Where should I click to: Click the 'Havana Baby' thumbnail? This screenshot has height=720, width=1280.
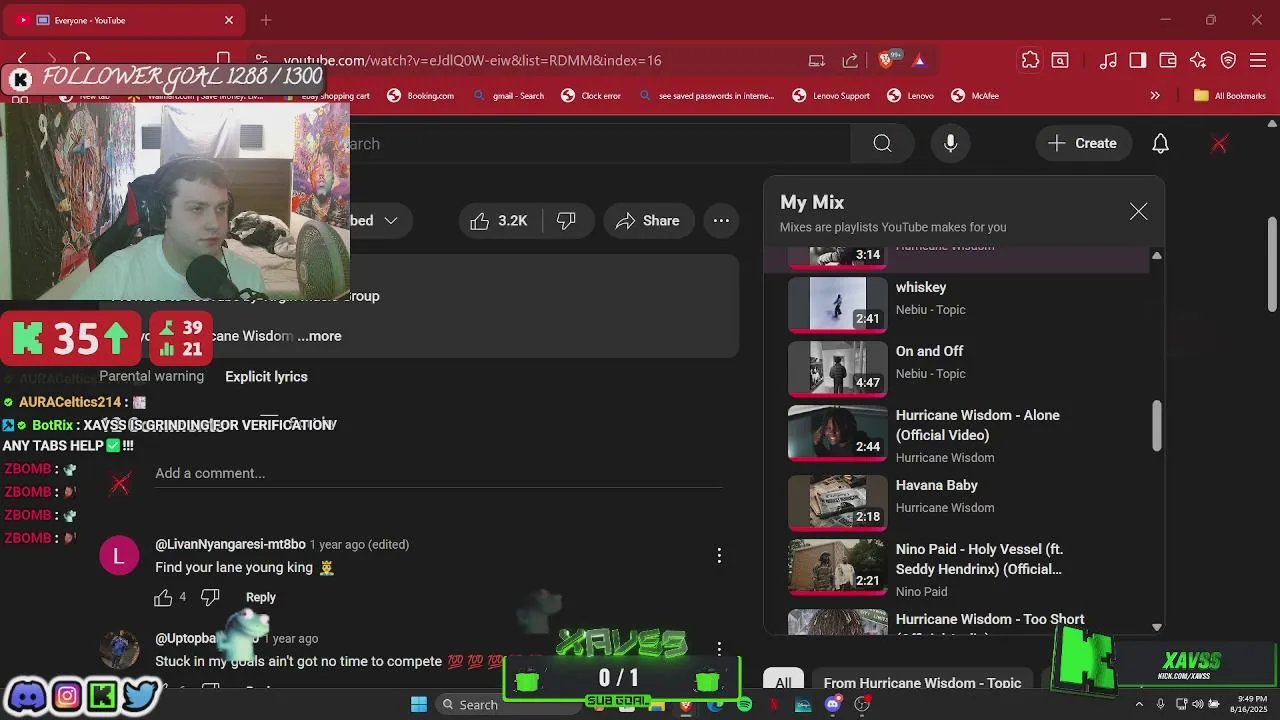(x=838, y=502)
